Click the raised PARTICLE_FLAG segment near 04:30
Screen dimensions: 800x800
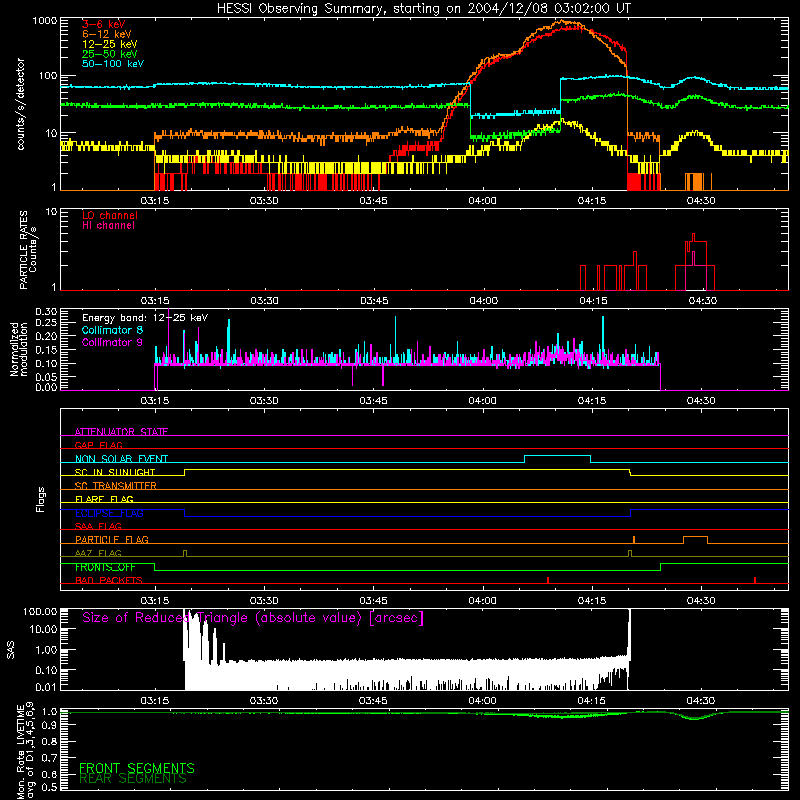(x=695, y=537)
